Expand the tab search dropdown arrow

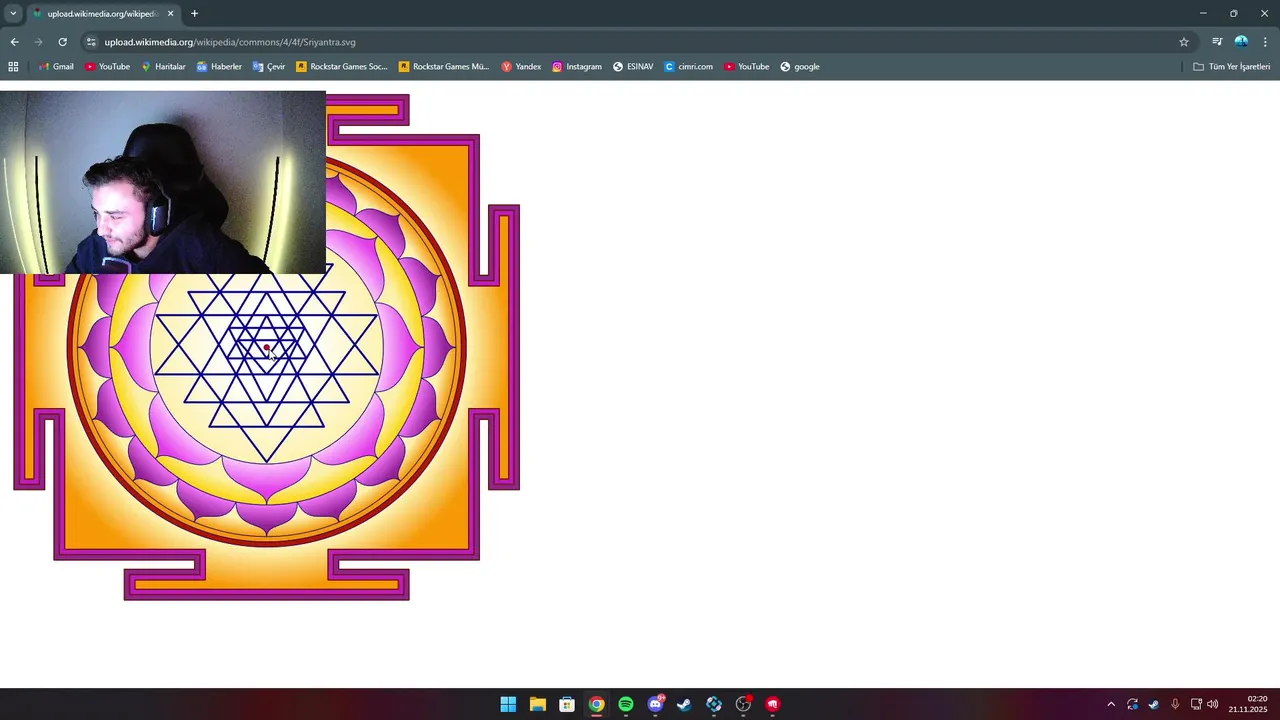click(x=13, y=14)
